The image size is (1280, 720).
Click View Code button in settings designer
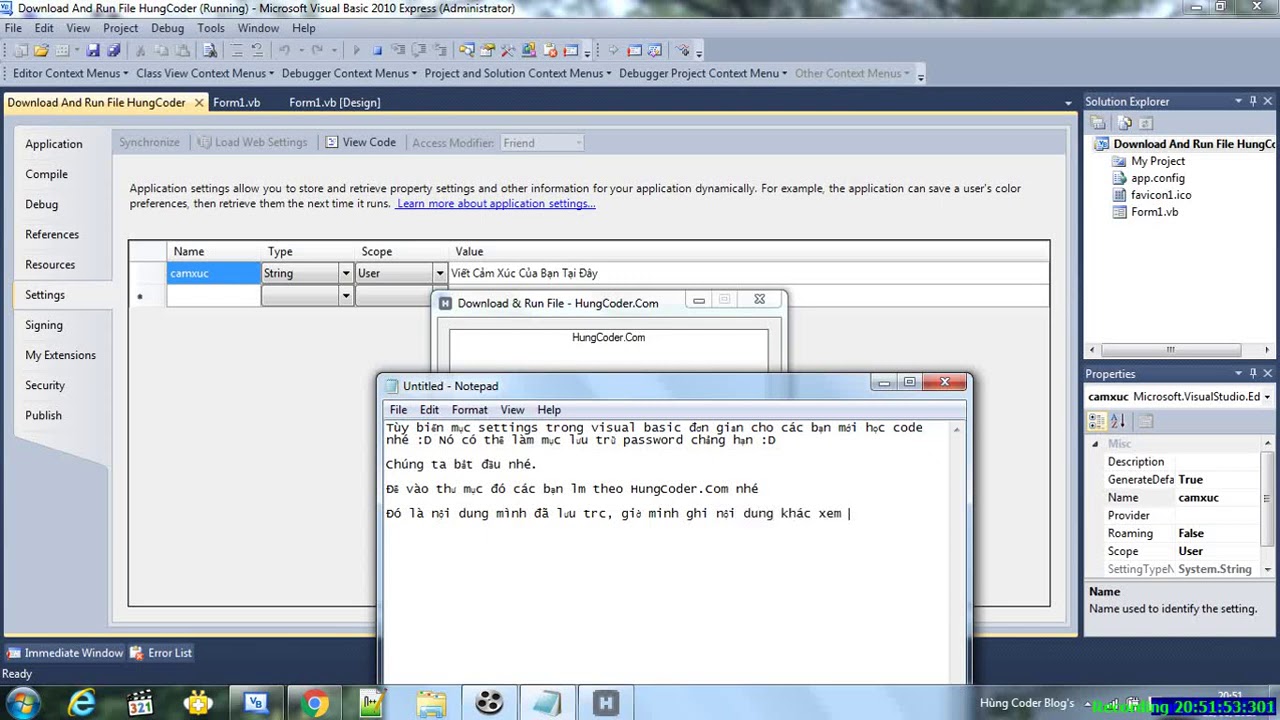[x=361, y=142]
